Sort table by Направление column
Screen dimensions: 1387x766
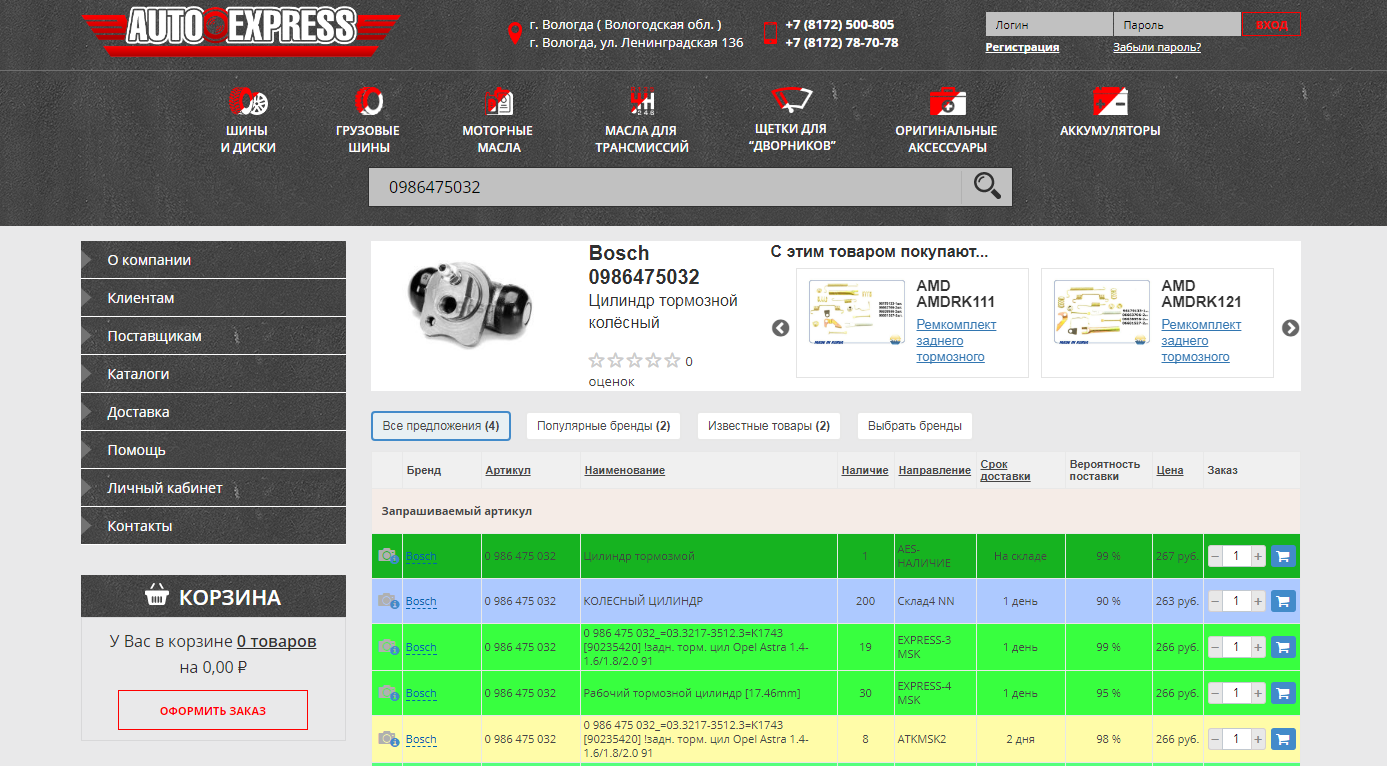pos(935,470)
